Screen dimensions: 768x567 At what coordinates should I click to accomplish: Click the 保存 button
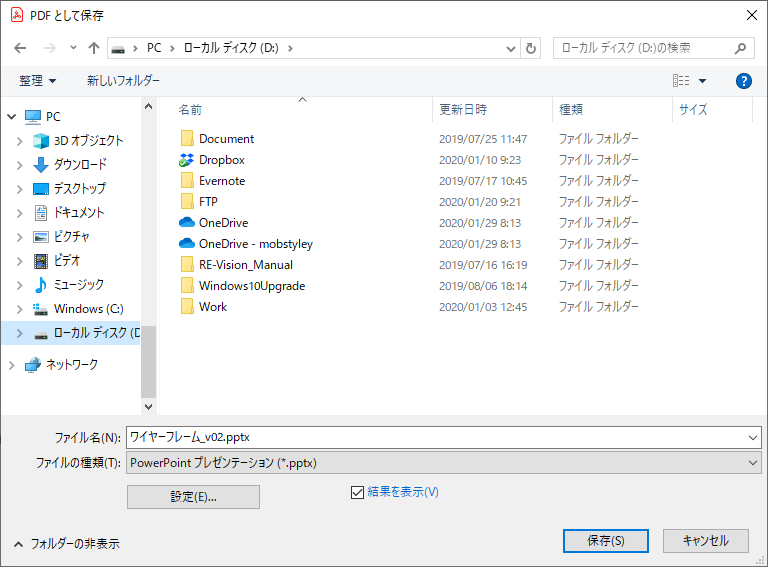[x=606, y=540]
